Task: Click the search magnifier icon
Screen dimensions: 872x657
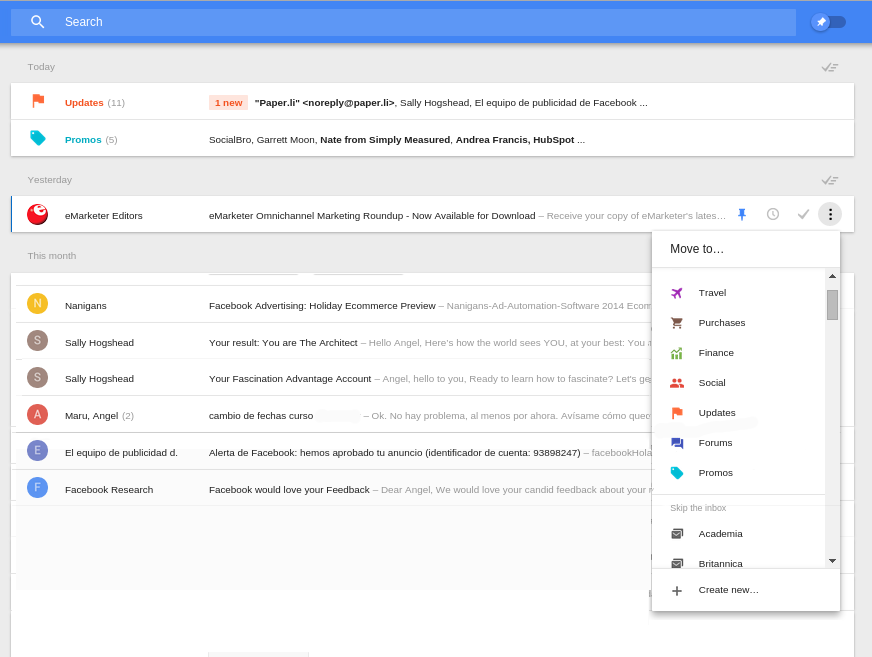Action: click(x=38, y=22)
